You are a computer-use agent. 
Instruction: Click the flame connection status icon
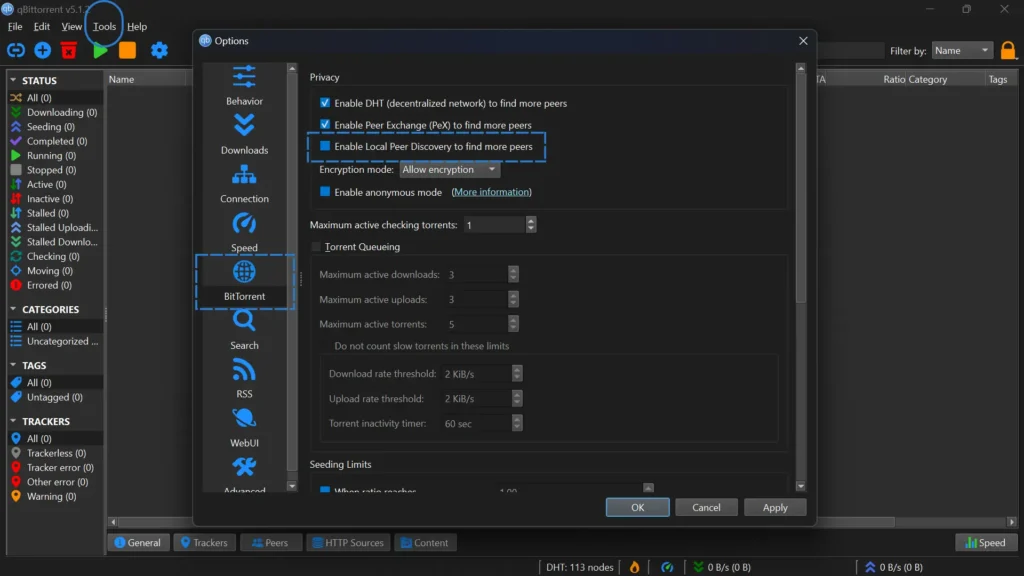point(634,567)
